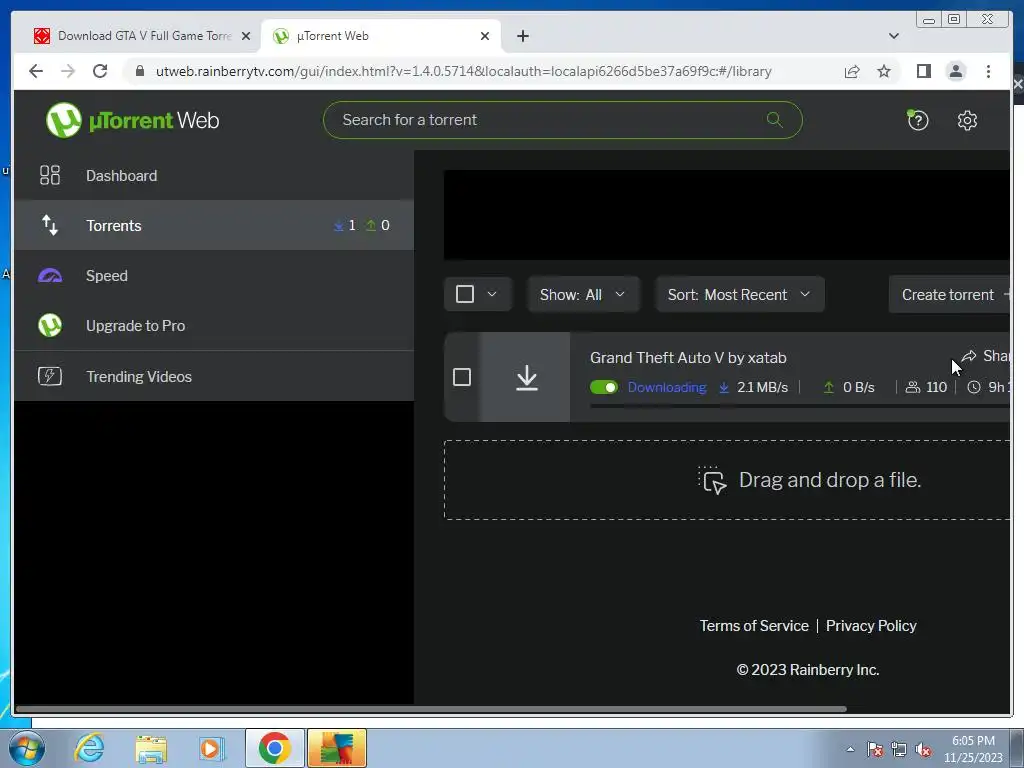The height and width of the screenshot is (768, 1024).
Task: Open the Privacy Policy link
Action: pyautogui.click(x=871, y=626)
